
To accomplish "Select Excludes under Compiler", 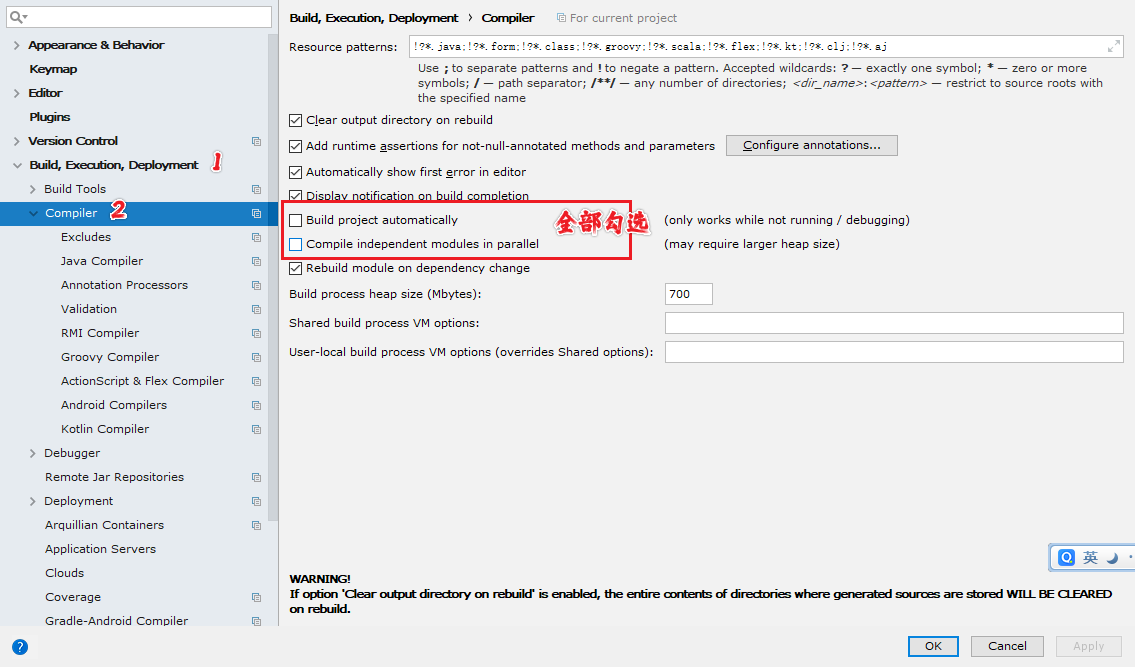I will [86, 237].
